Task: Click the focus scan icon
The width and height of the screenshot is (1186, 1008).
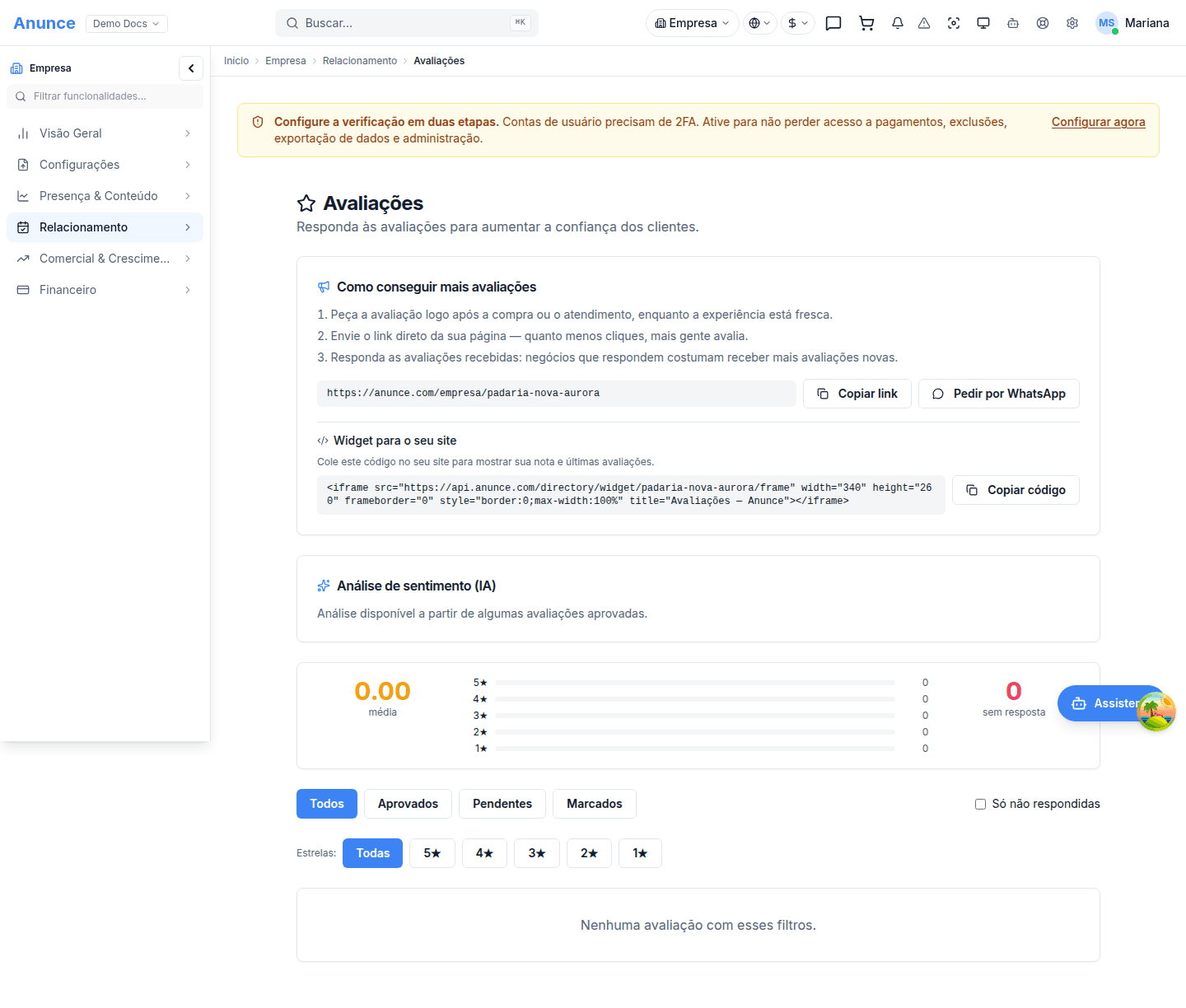Action: tap(954, 23)
